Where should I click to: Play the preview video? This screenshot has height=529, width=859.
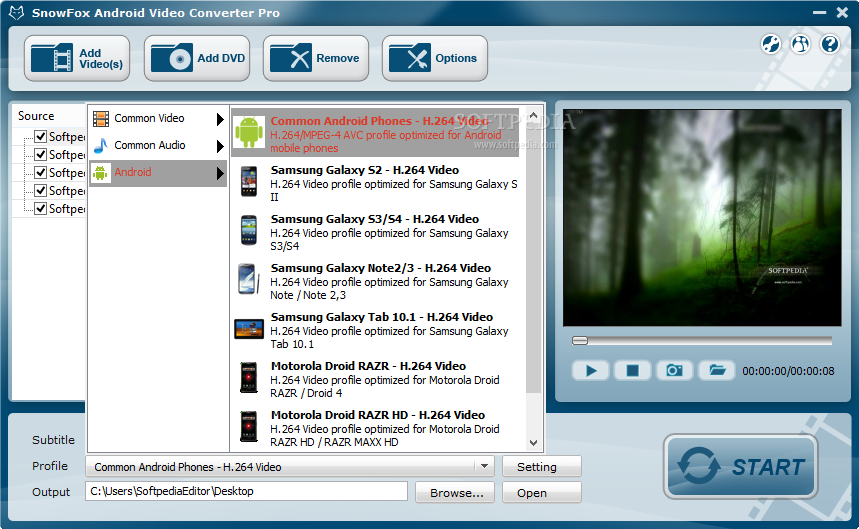pos(591,371)
